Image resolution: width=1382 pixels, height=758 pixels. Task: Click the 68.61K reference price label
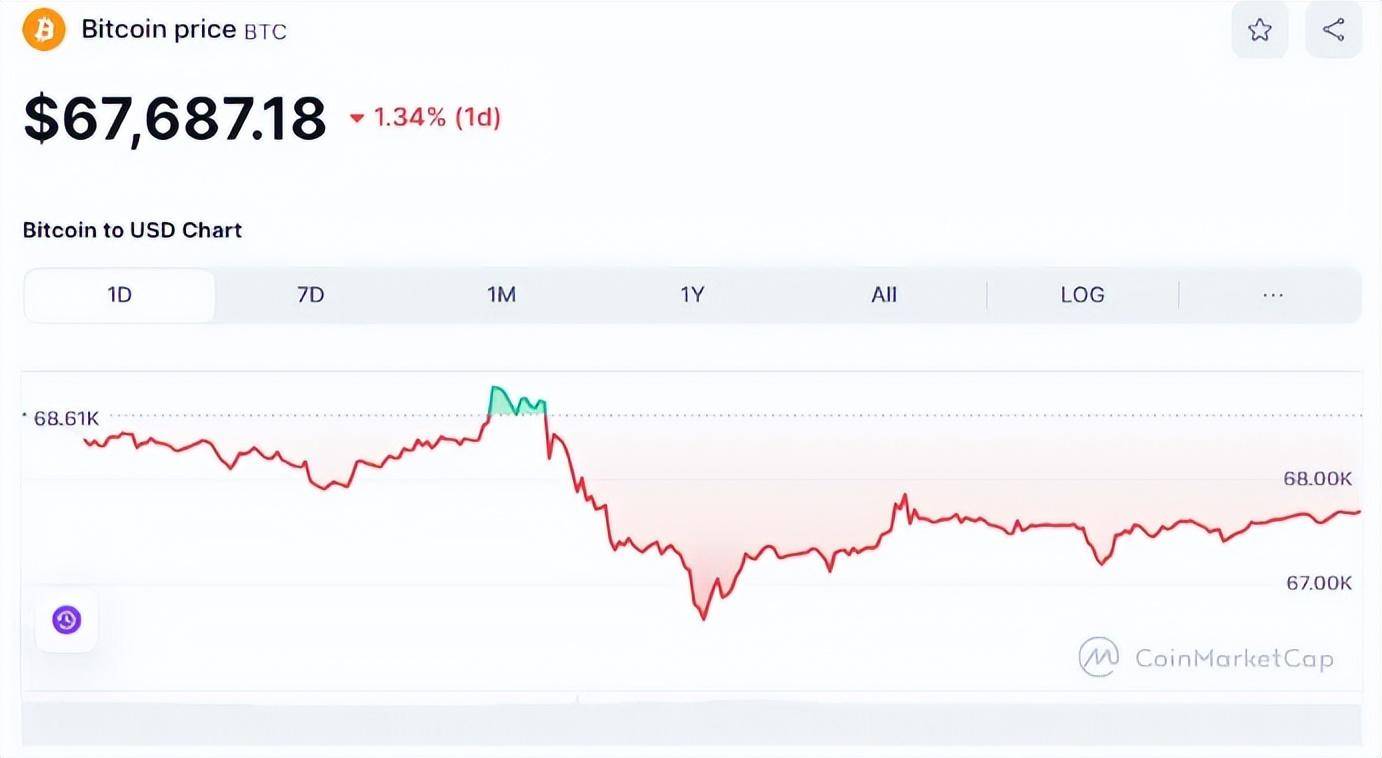coord(65,418)
